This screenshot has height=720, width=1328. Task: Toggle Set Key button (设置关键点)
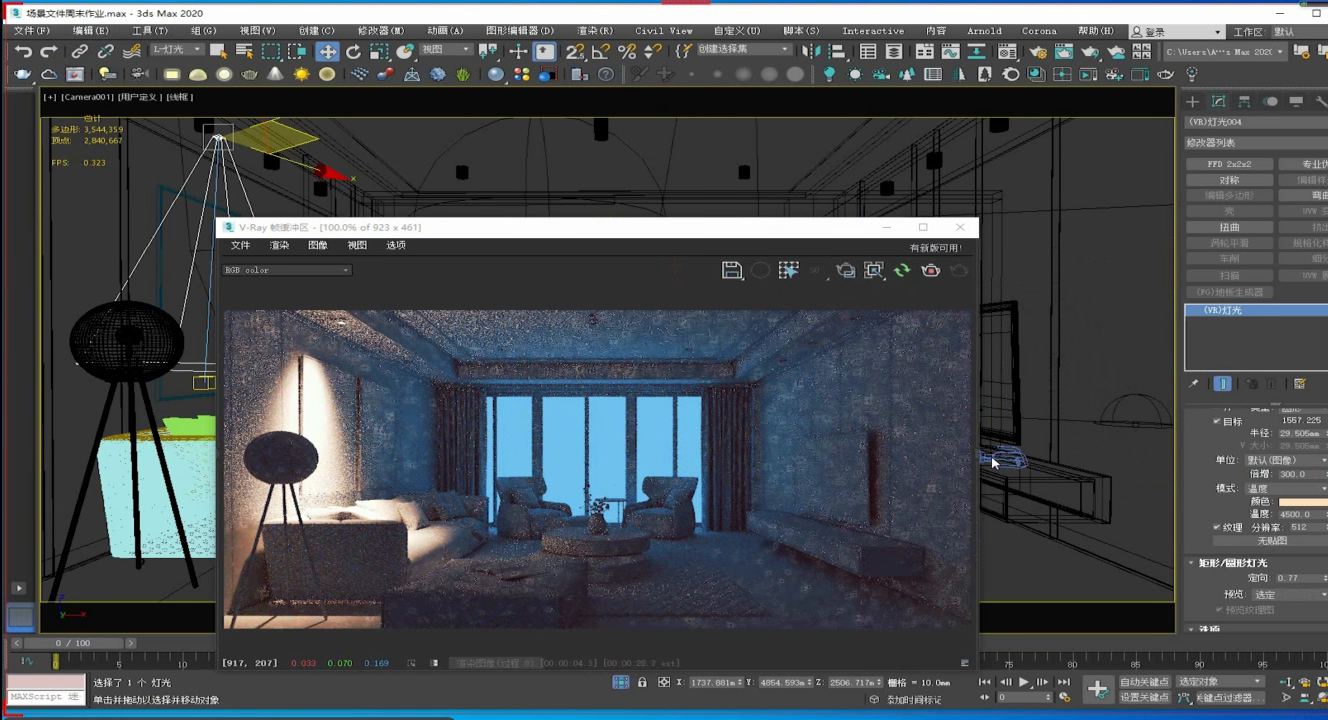click(x=1144, y=697)
